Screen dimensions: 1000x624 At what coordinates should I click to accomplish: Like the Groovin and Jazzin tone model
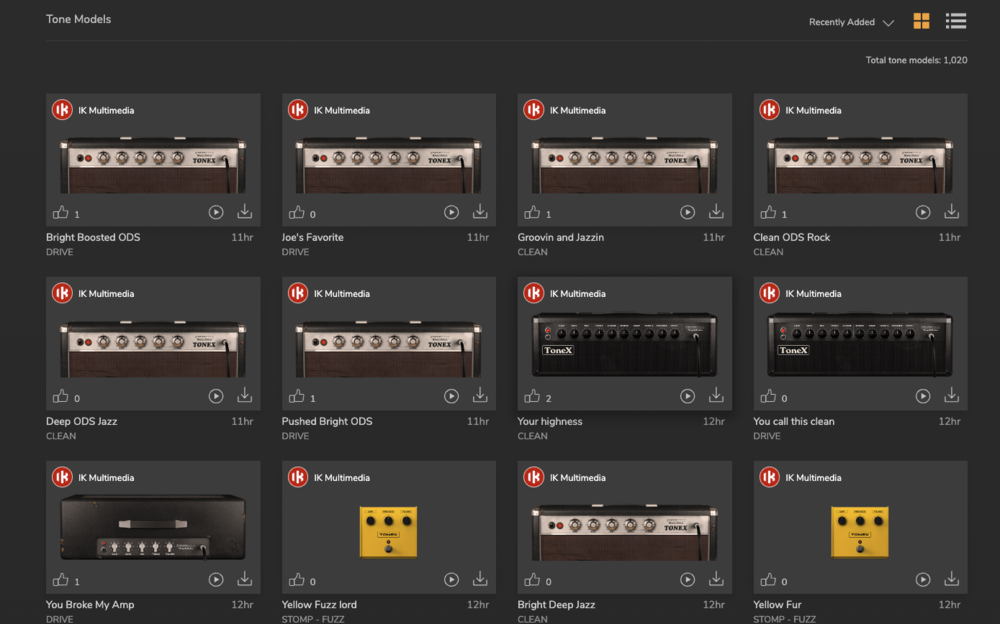tap(532, 212)
